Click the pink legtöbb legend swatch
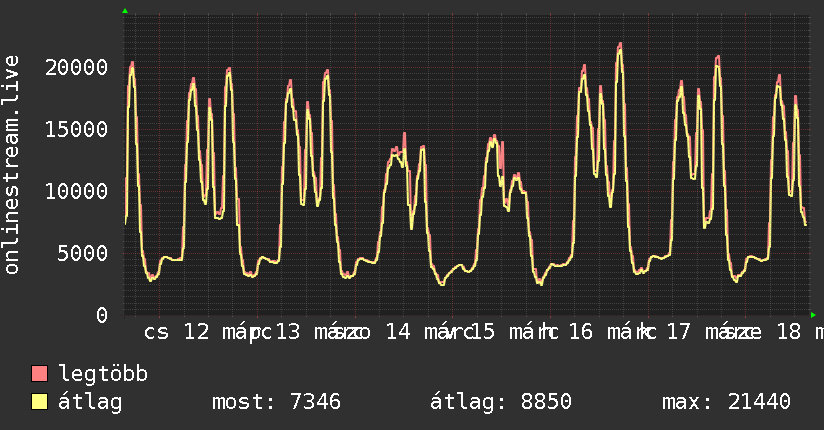824x430 pixels. coord(39,373)
